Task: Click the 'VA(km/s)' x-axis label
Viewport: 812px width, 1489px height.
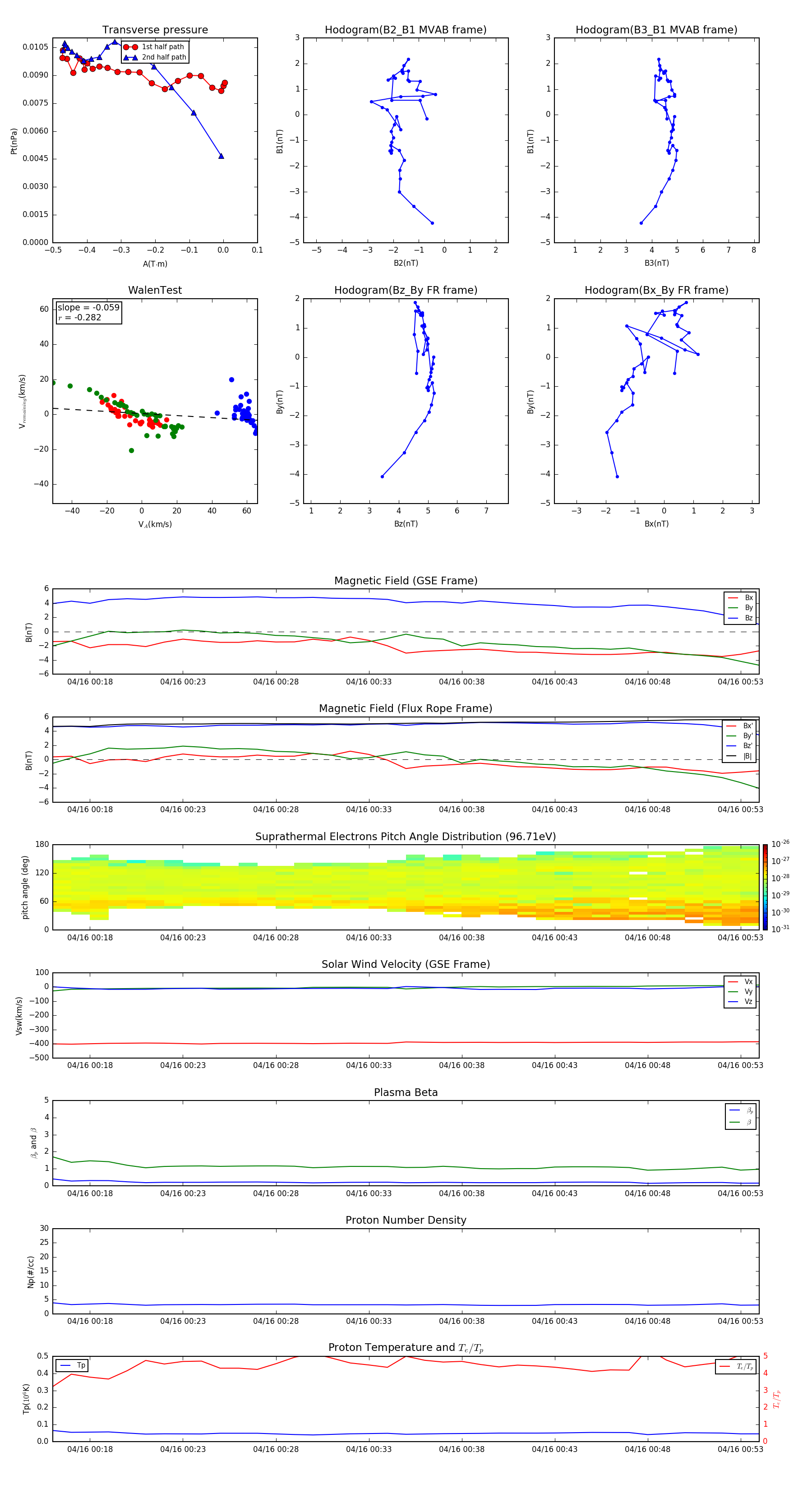Action: (155, 524)
